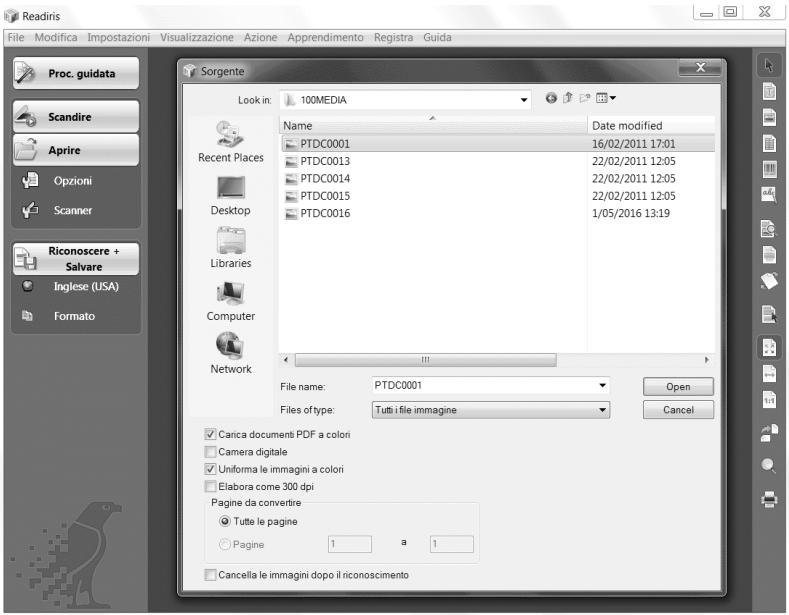This screenshot has width=789, height=615.
Task: Sort by the Name column header
Action: tap(433, 125)
